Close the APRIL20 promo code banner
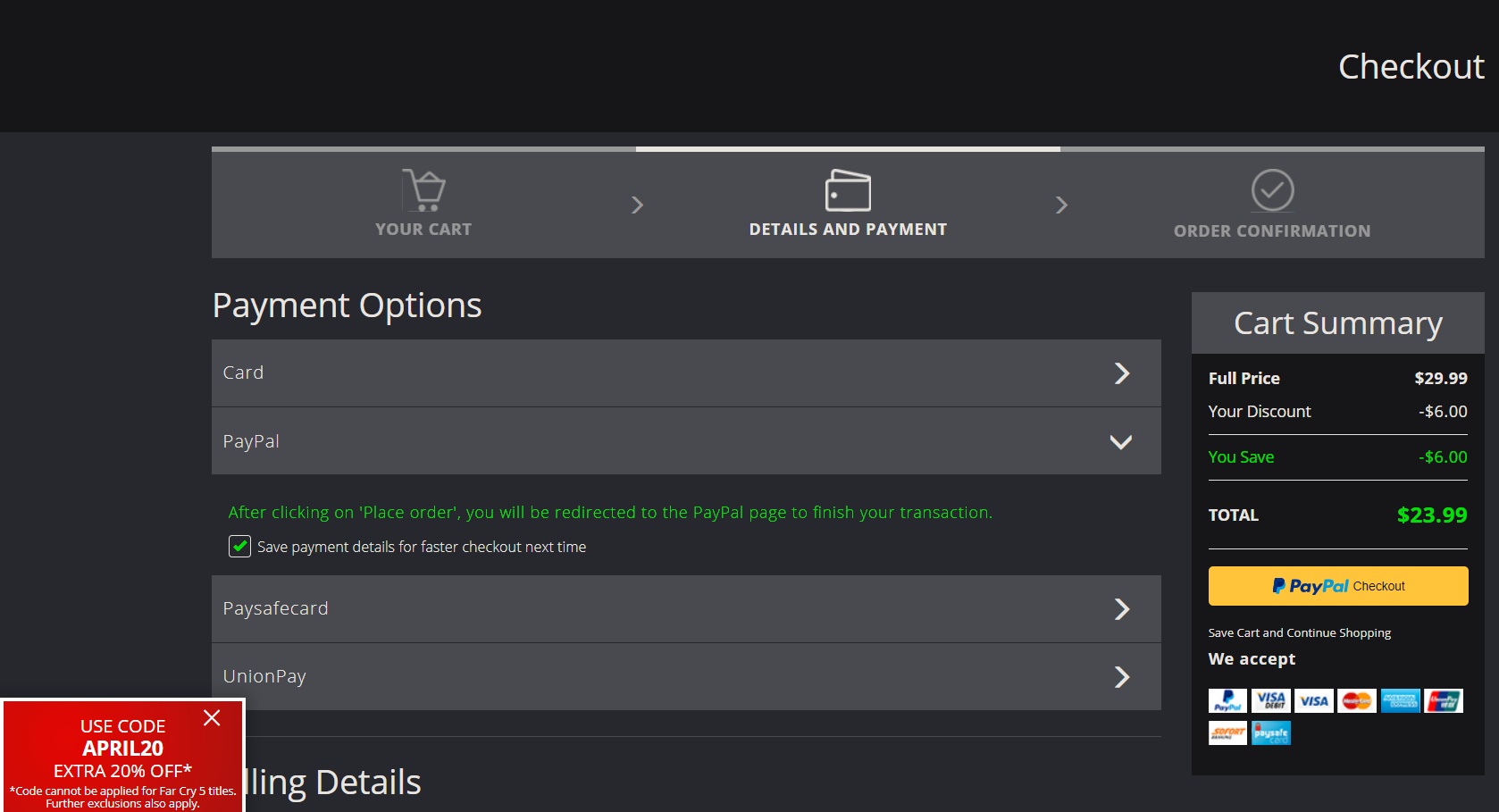The image size is (1499, 812). (212, 718)
